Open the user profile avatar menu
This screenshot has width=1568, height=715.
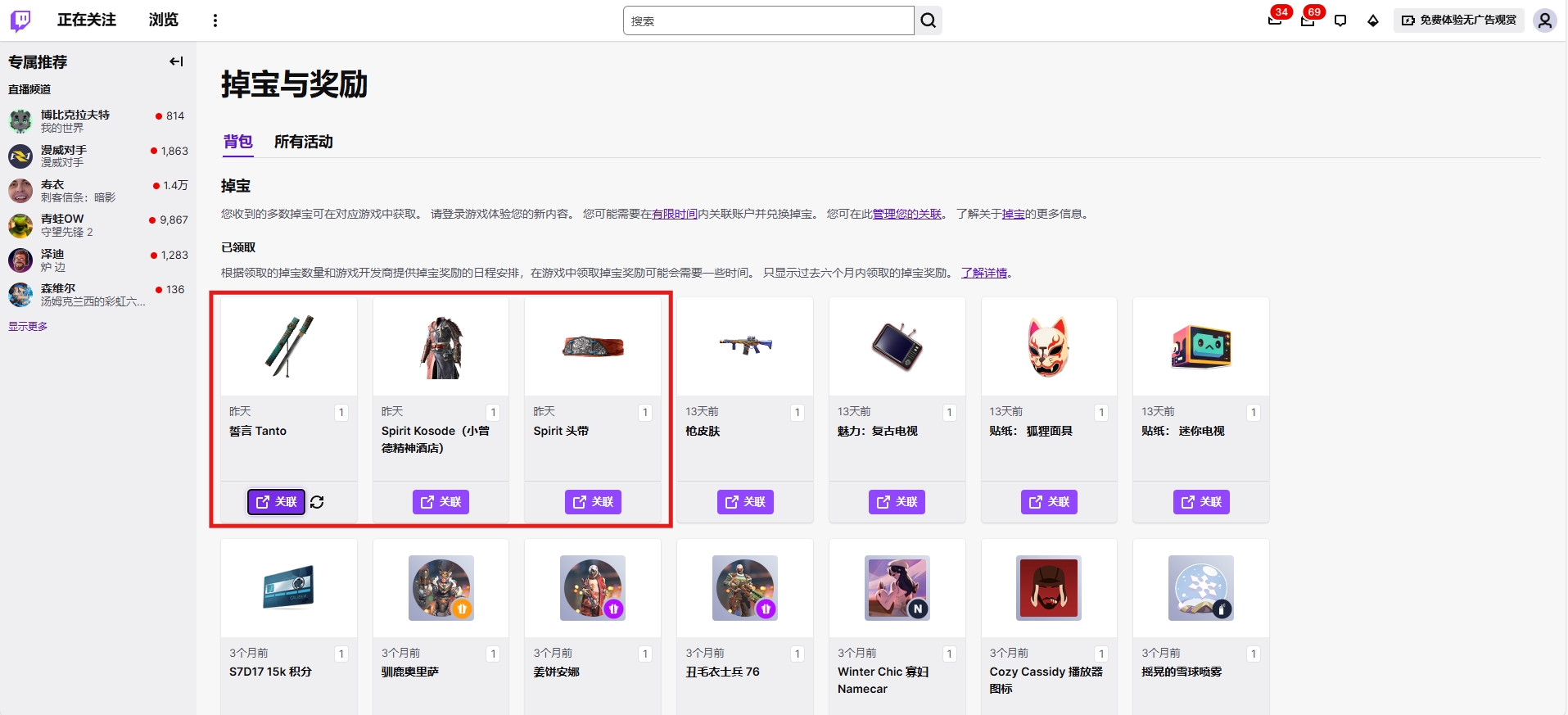coord(1545,20)
